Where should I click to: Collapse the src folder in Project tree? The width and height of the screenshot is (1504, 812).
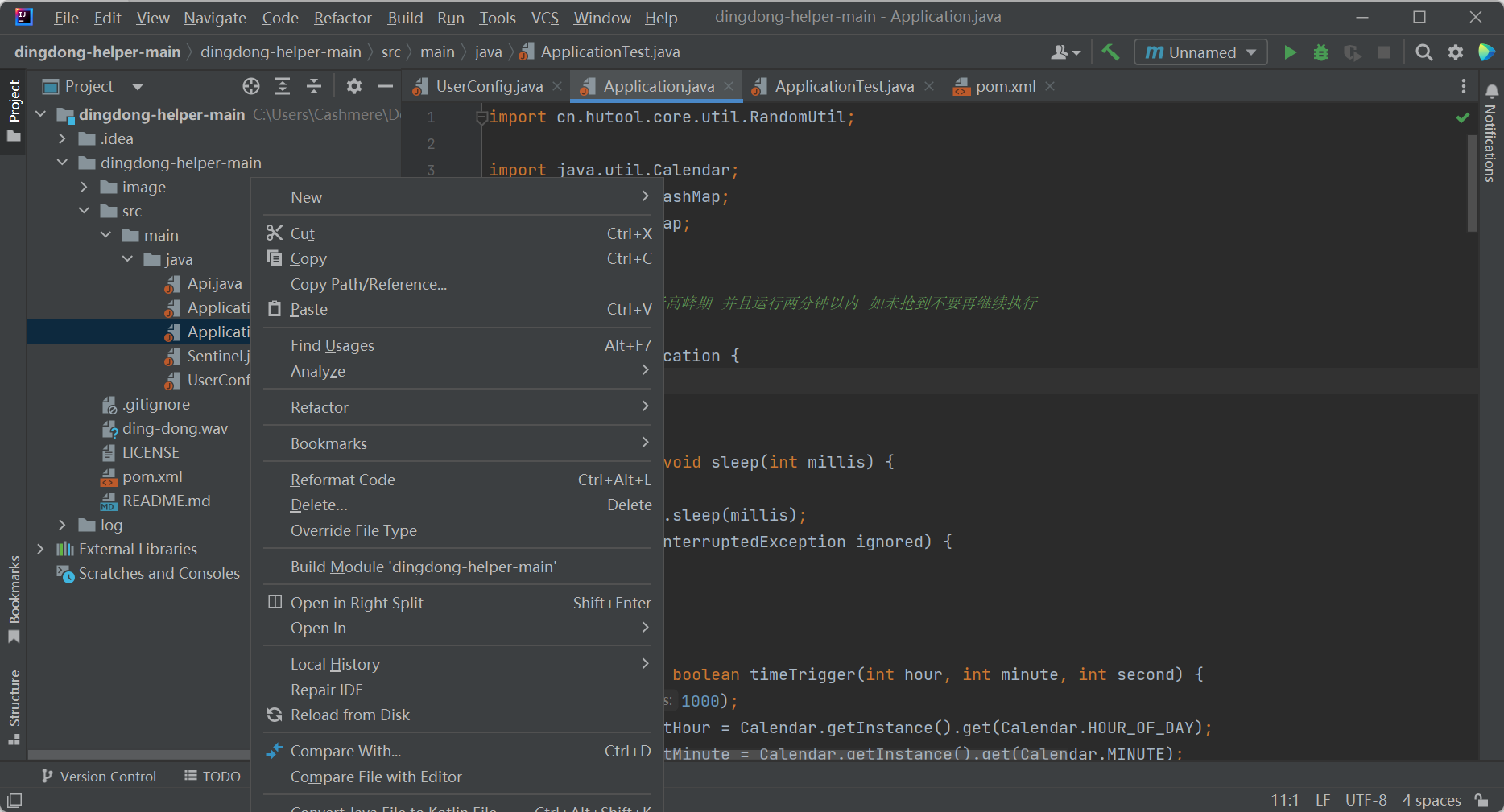click(x=85, y=211)
